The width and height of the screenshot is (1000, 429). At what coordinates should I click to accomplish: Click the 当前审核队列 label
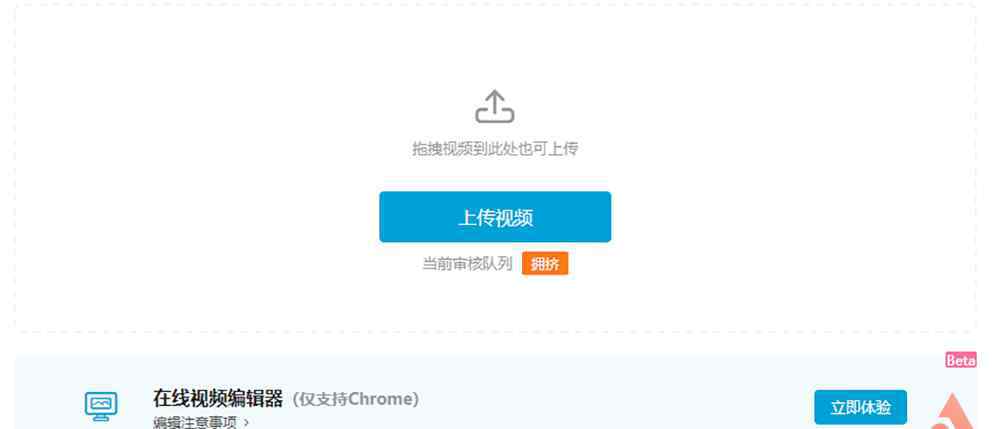coord(467,264)
